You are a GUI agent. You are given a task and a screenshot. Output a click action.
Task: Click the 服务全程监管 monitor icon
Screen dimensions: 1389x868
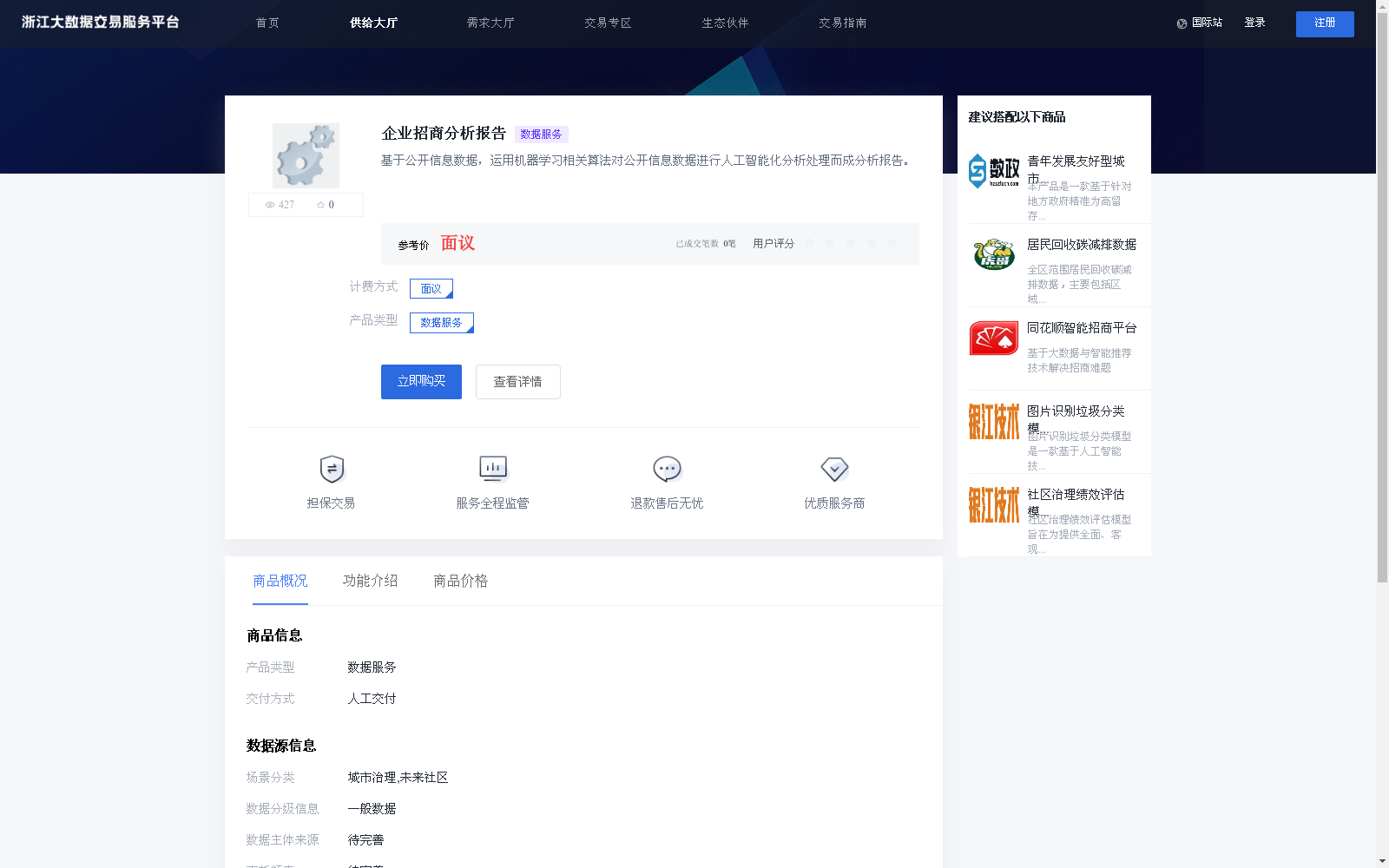click(x=493, y=469)
